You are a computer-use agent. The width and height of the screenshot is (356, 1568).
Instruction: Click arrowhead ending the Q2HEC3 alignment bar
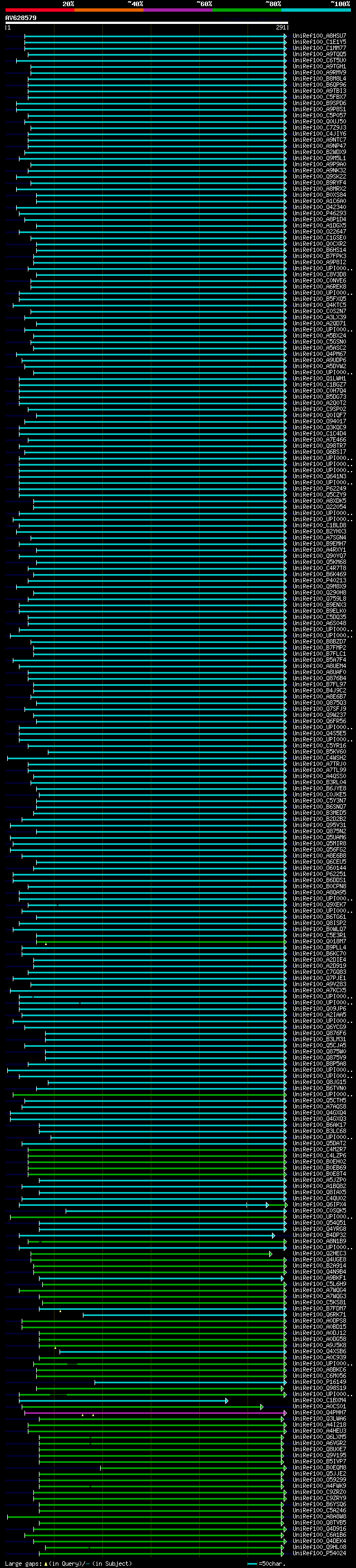[x=271, y=1254]
